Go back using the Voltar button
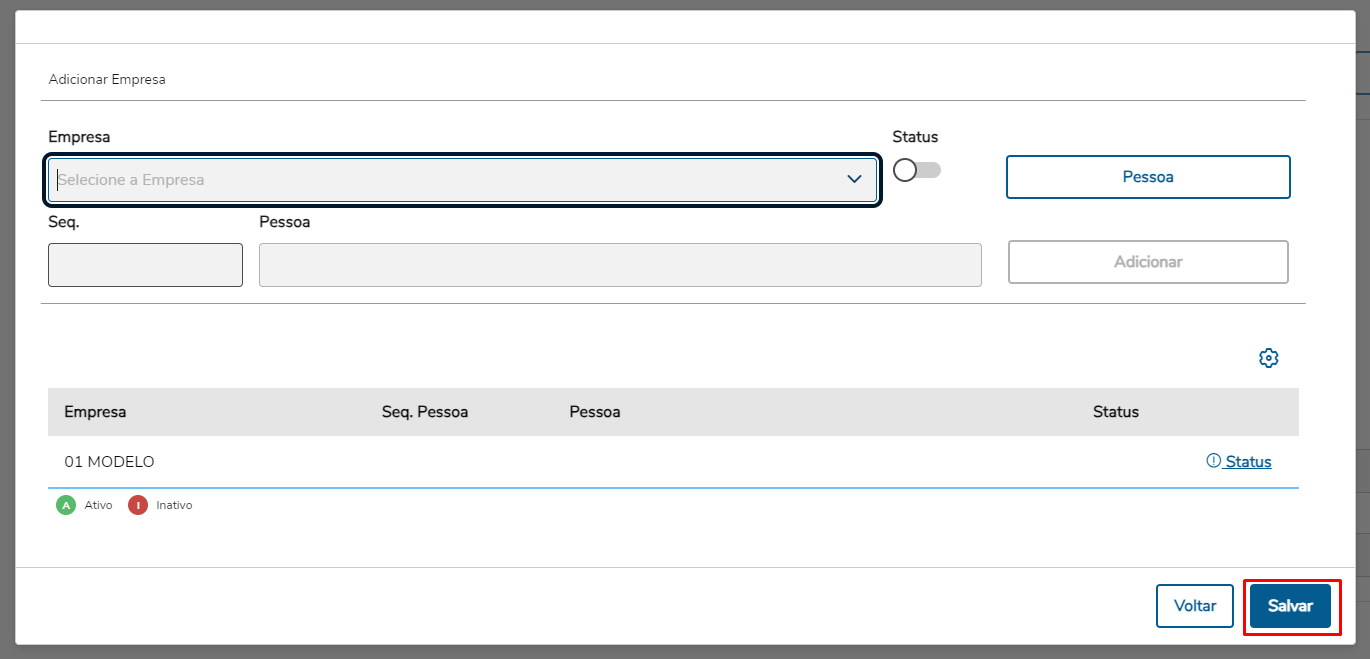 click(1195, 606)
